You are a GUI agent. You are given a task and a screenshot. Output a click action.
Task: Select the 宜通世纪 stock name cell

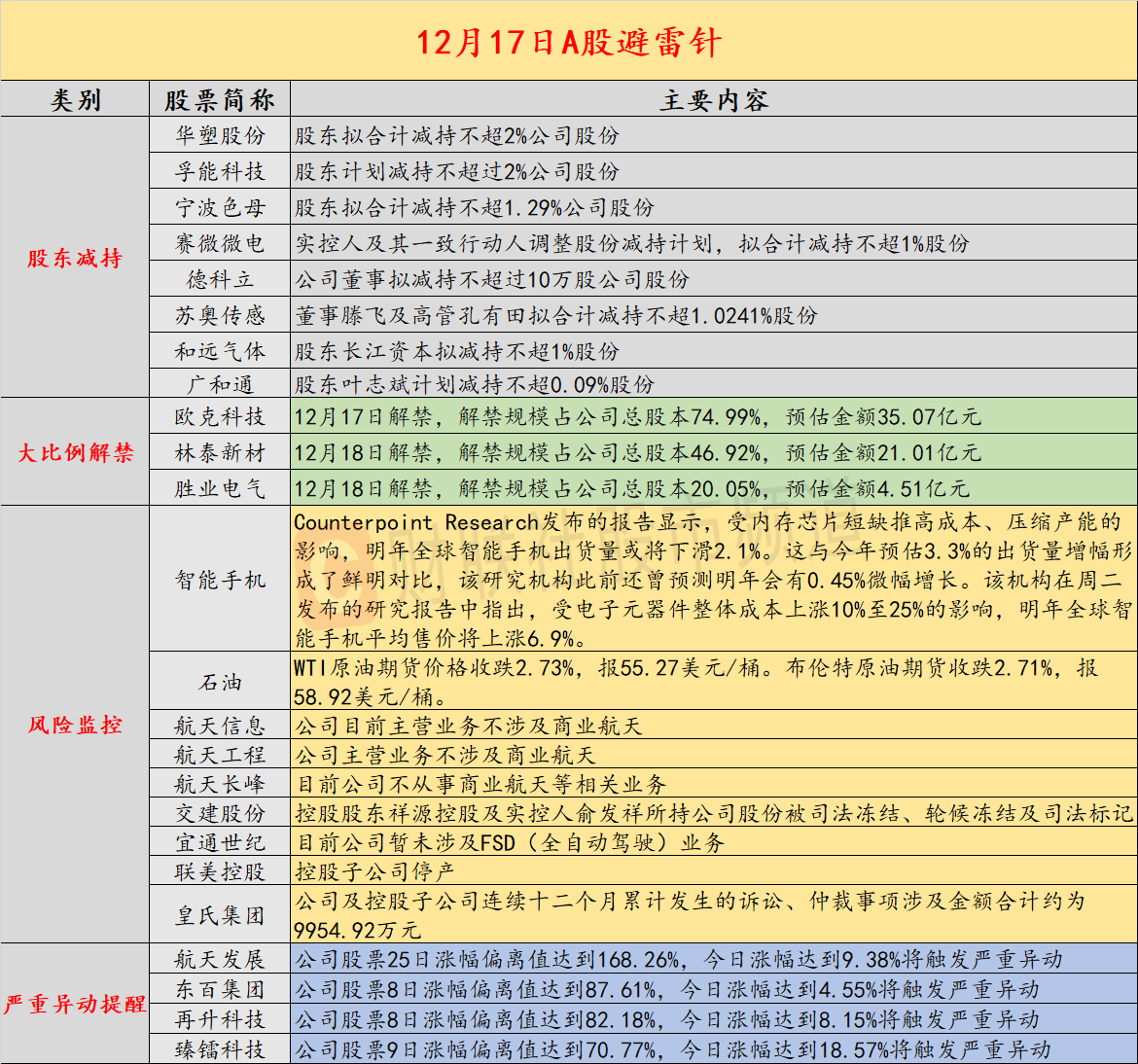click(x=220, y=841)
